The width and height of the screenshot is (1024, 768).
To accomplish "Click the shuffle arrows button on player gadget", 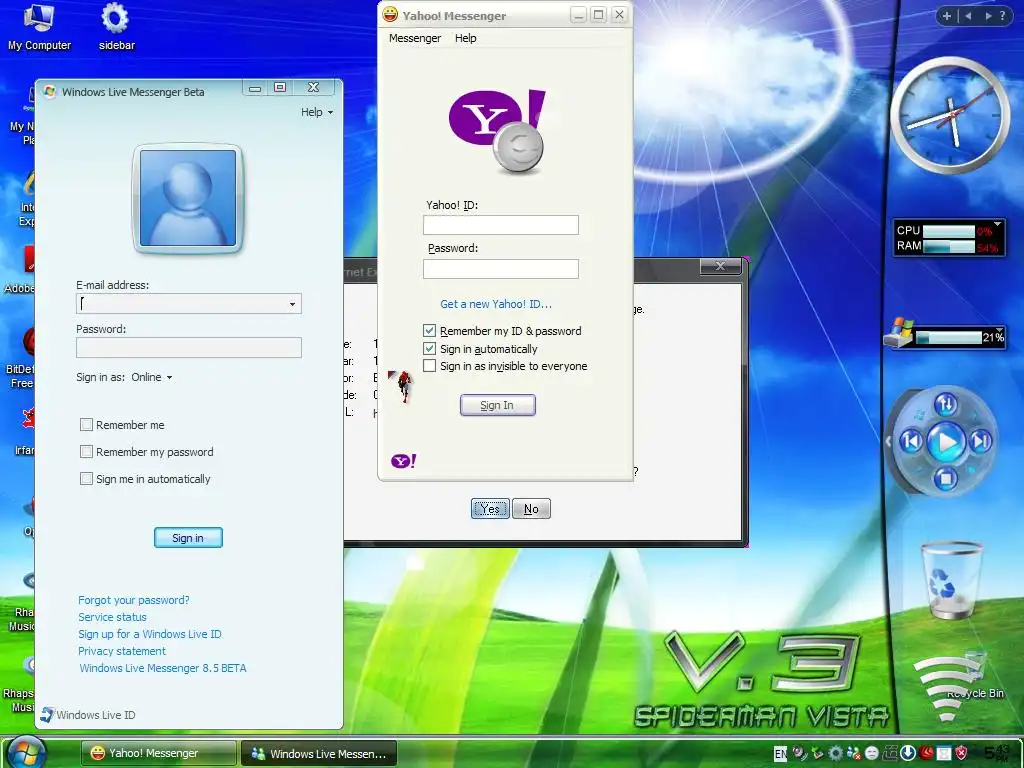I will click(x=946, y=404).
